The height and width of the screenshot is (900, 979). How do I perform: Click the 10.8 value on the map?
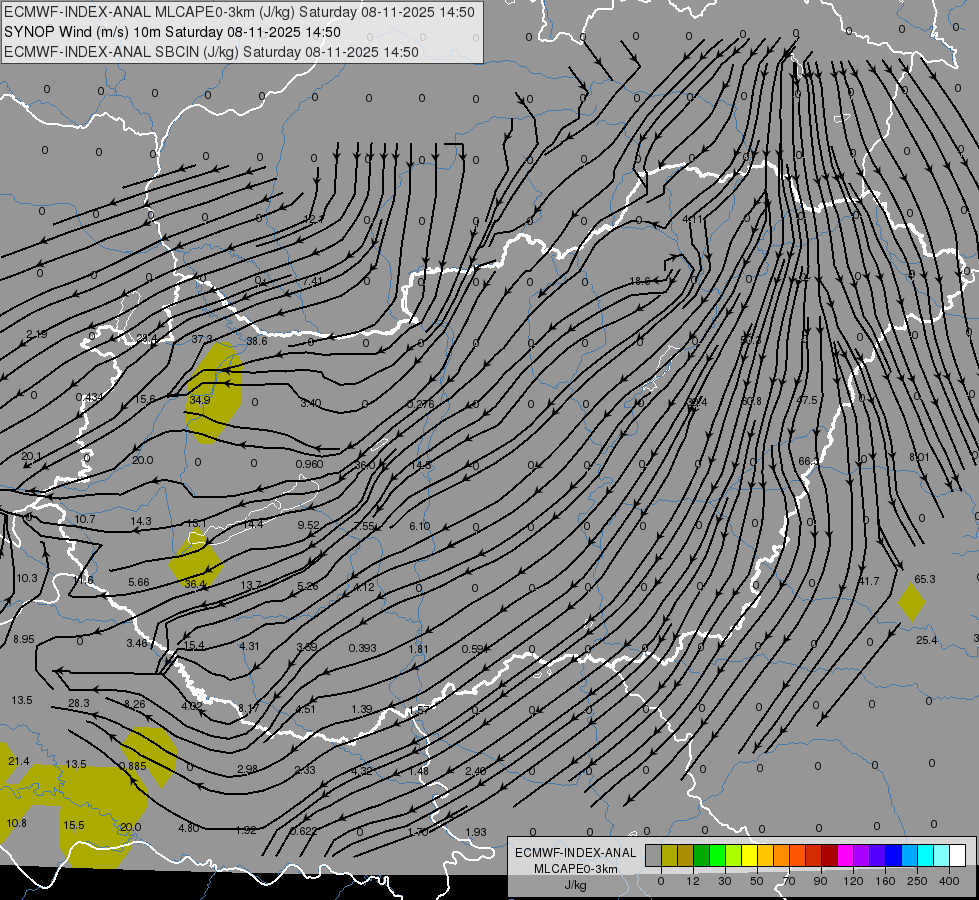click(x=16, y=823)
